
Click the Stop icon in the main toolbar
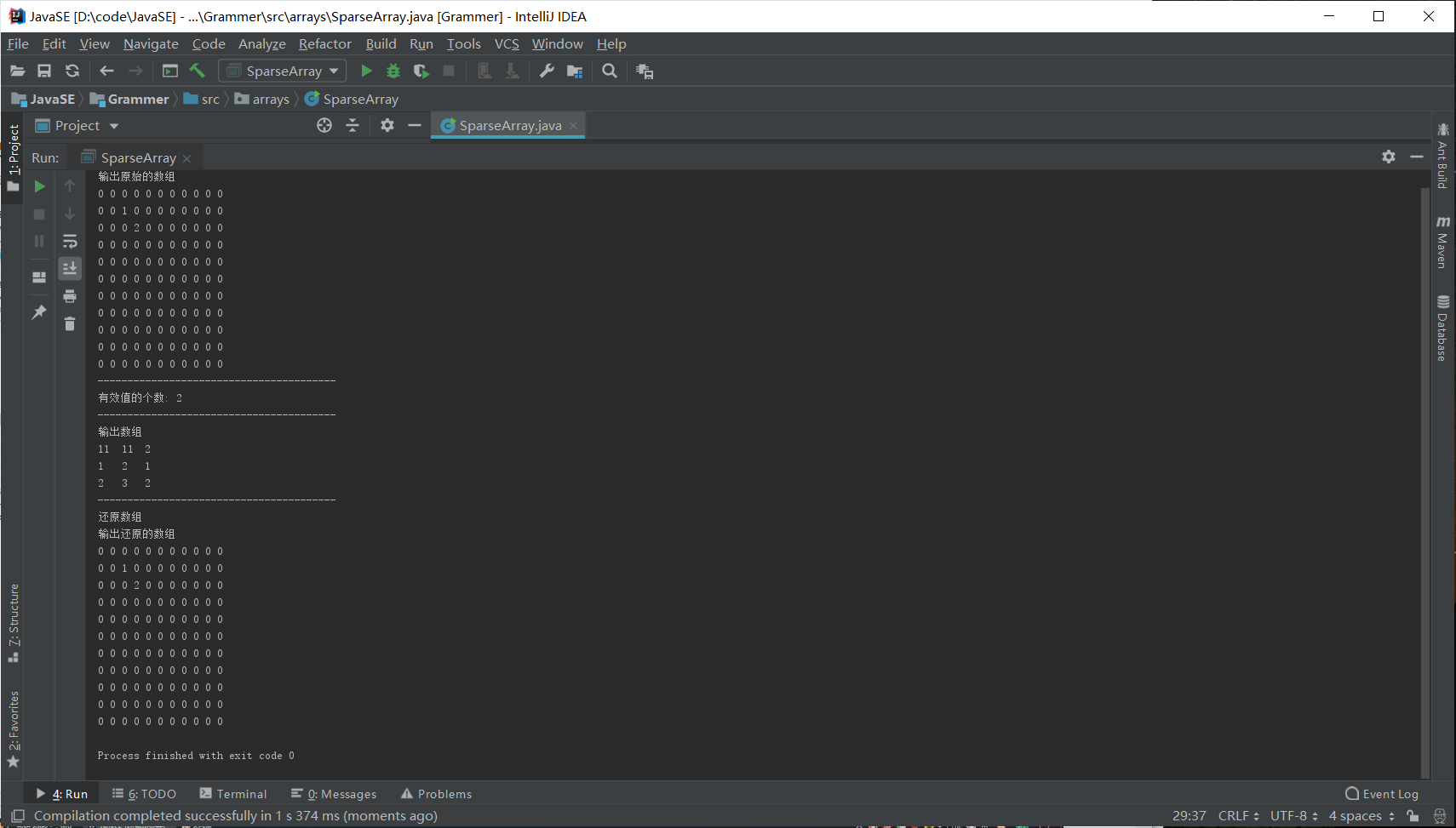click(x=449, y=71)
